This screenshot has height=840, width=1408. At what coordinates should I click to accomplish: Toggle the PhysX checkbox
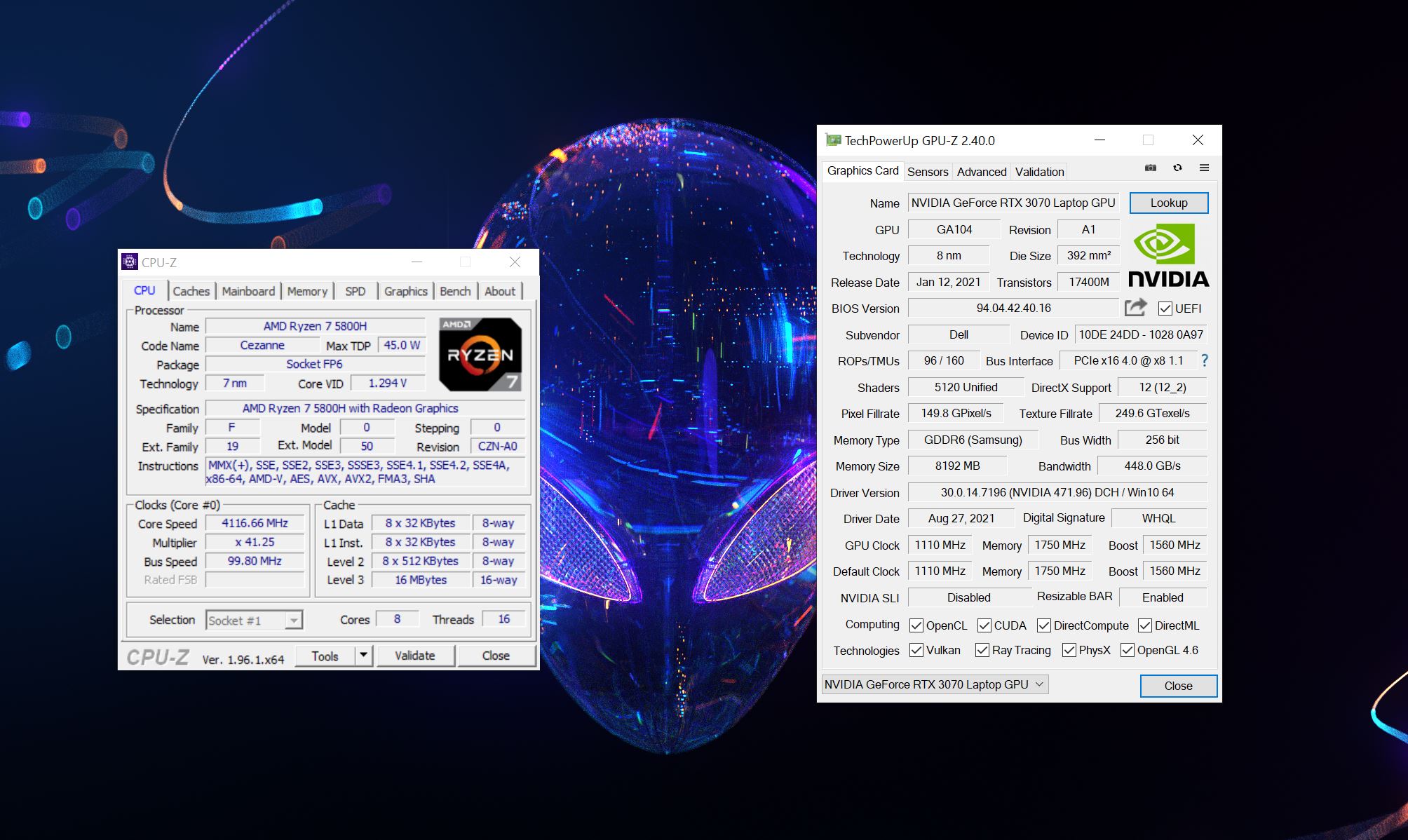(1069, 651)
